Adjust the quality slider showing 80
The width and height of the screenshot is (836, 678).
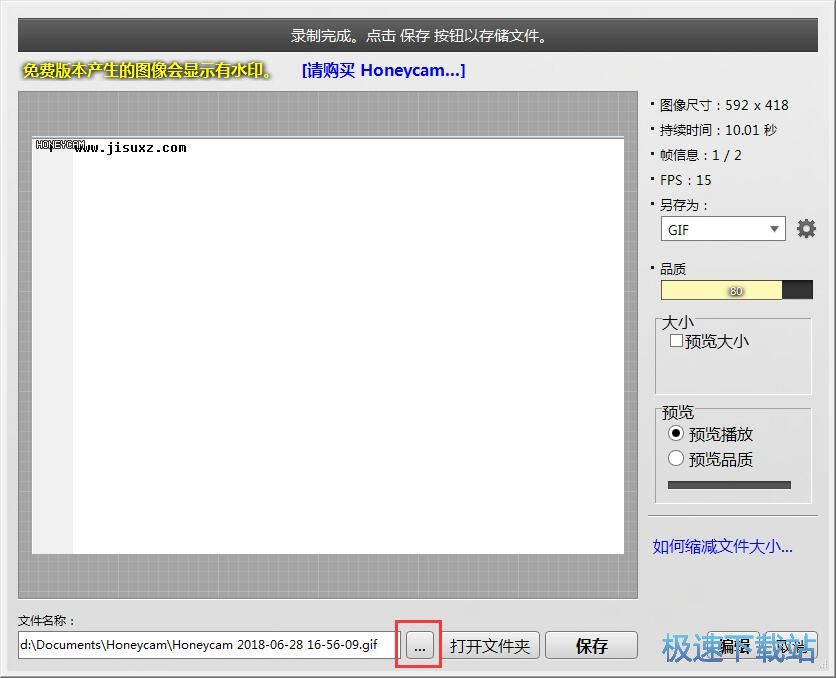tap(737, 290)
